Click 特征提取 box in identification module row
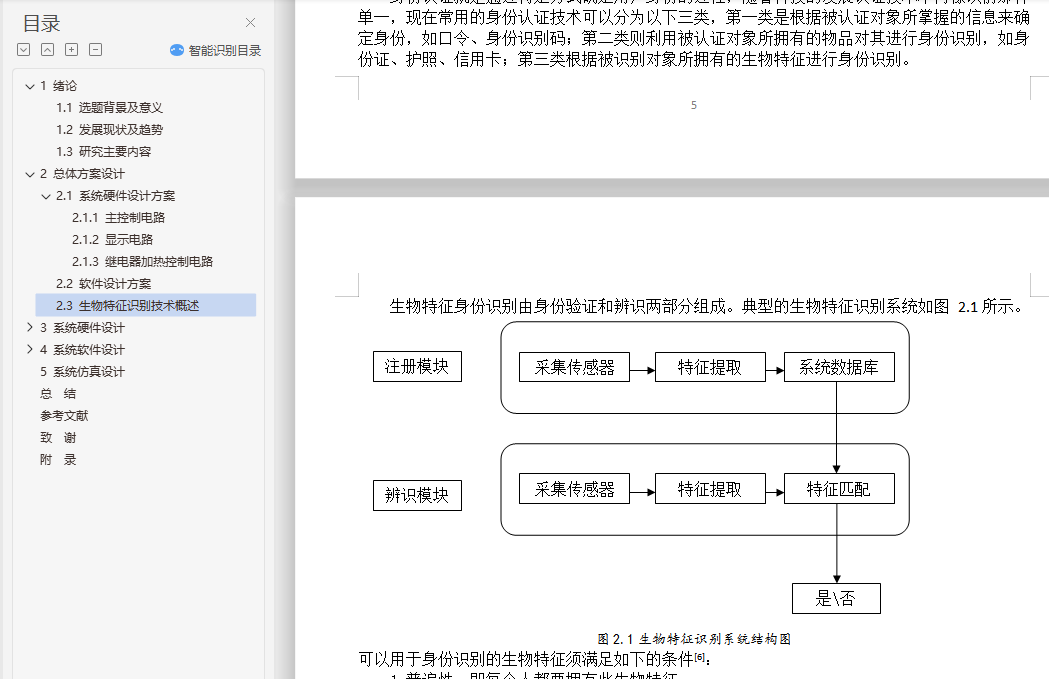The height and width of the screenshot is (679, 1049). [710, 489]
